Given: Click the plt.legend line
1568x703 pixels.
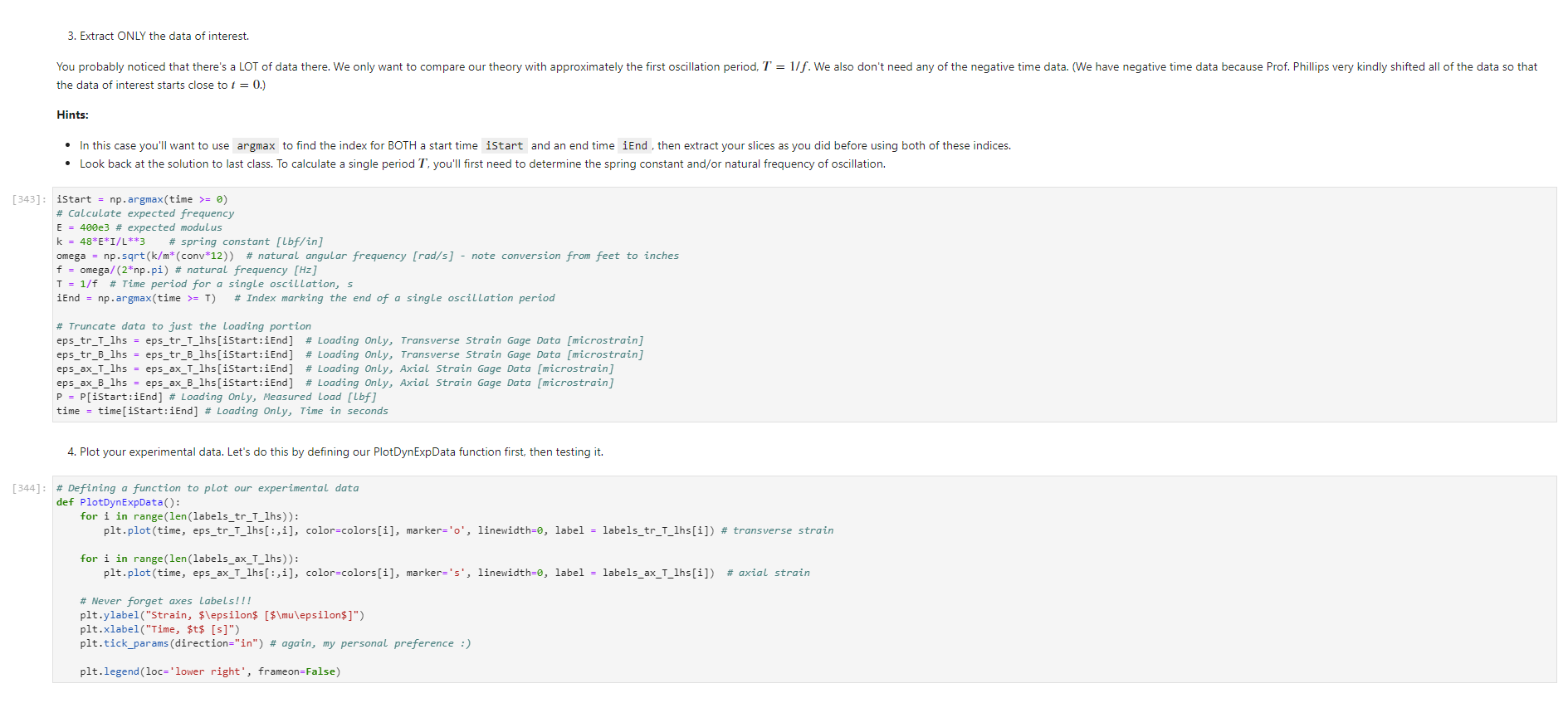Looking at the screenshot, I should point(211,671).
